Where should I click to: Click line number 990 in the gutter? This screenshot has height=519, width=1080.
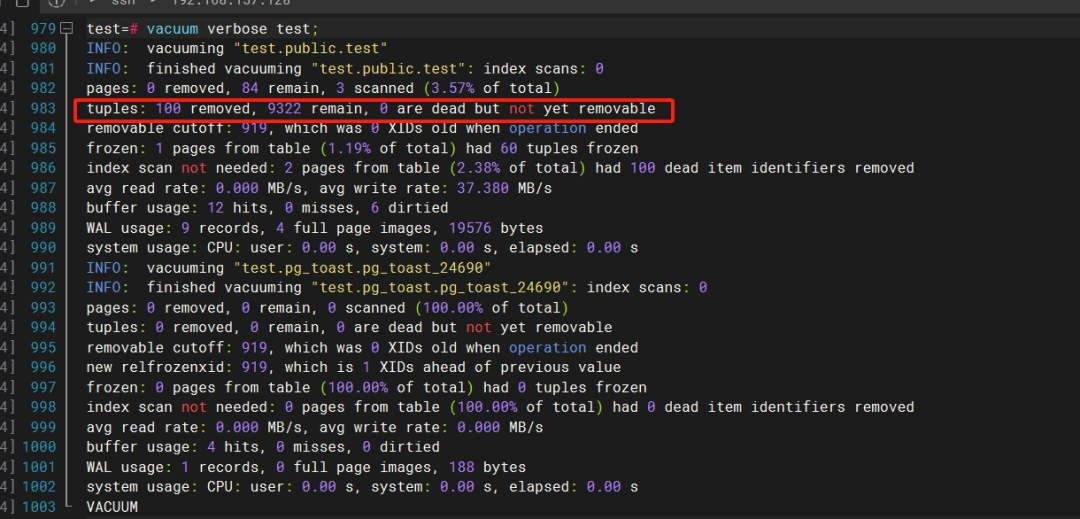43,248
